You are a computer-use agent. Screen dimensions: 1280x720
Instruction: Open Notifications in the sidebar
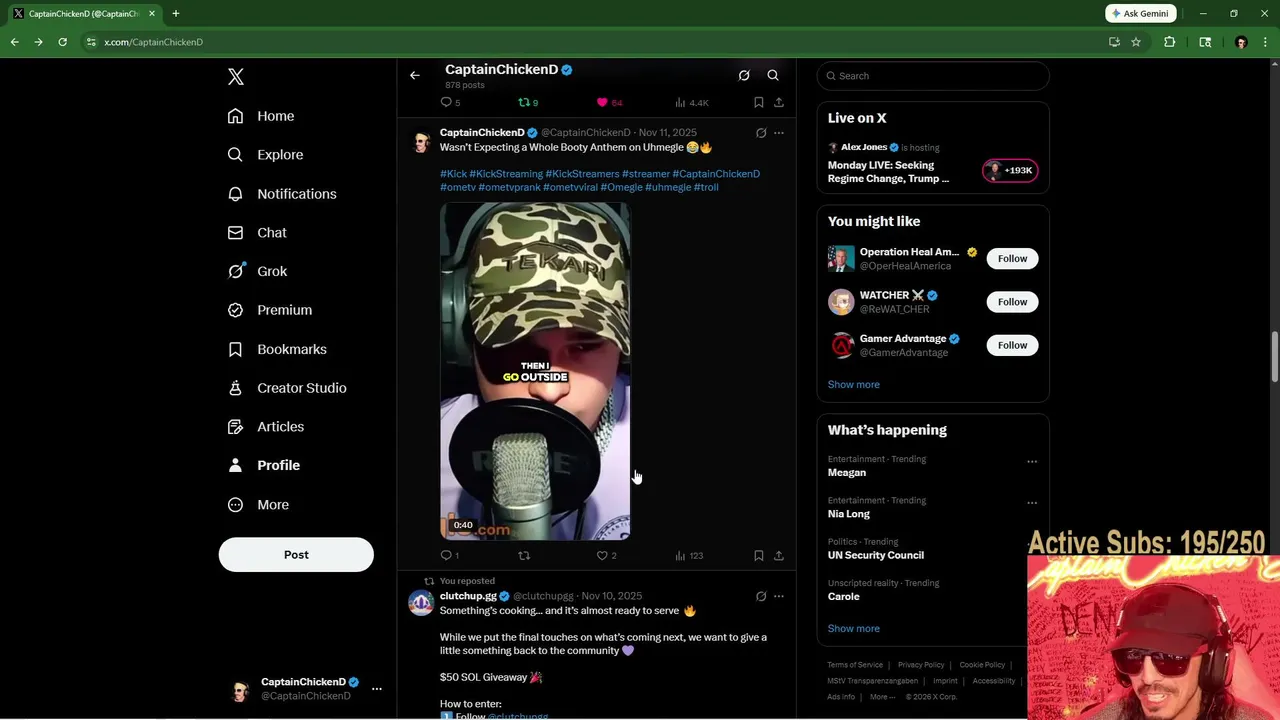(x=282, y=194)
